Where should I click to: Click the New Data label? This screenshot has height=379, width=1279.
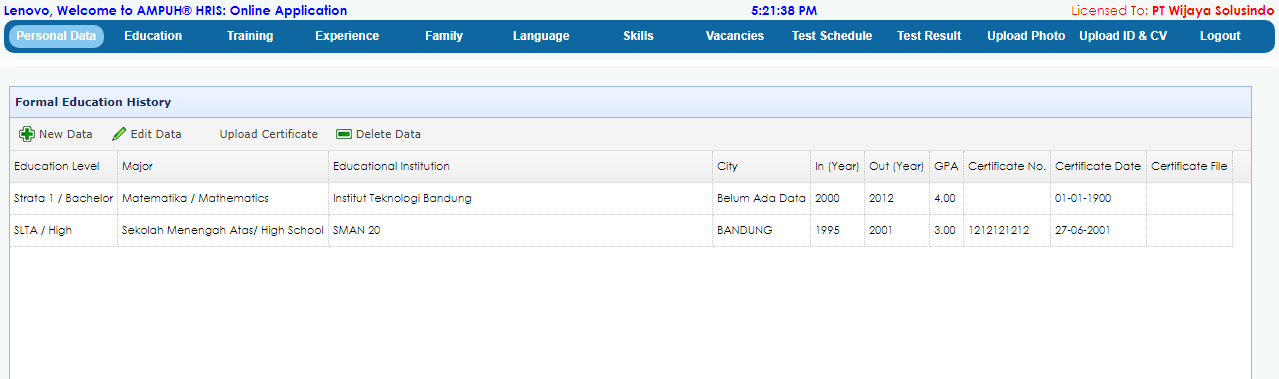(66, 134)
